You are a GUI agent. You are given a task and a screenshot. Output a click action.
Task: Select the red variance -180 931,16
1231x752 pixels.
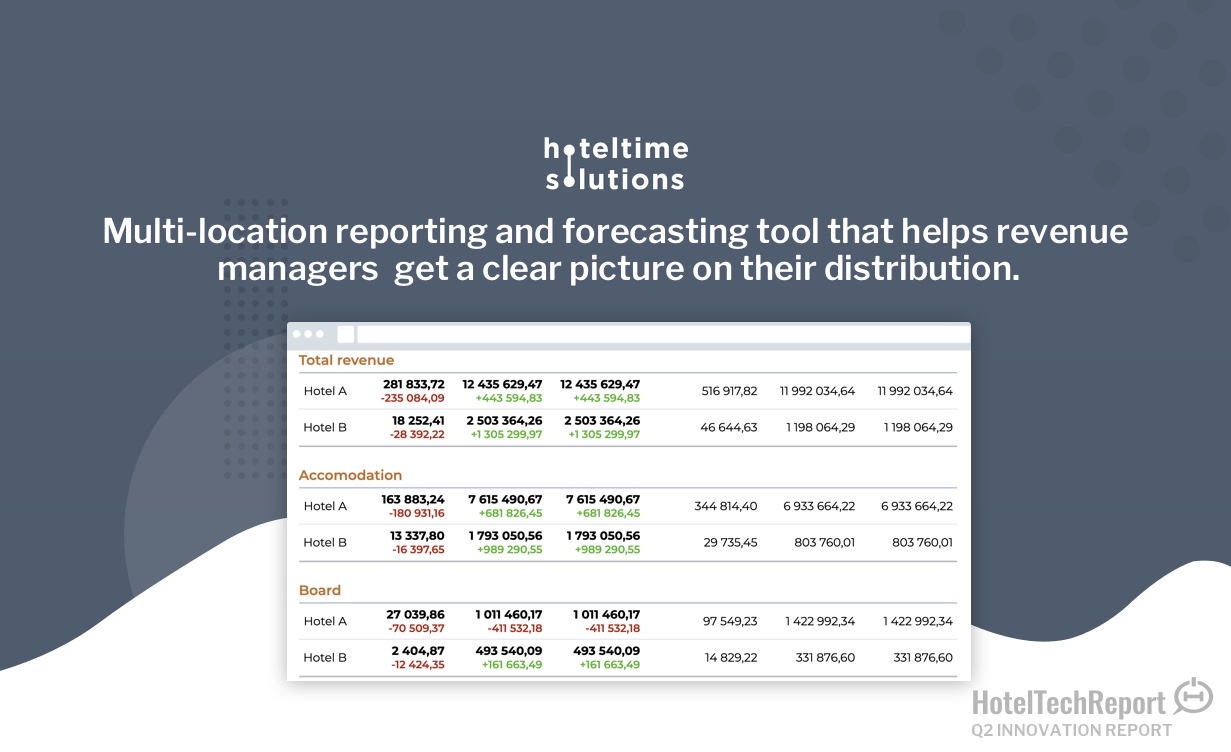tap(414, 513)
